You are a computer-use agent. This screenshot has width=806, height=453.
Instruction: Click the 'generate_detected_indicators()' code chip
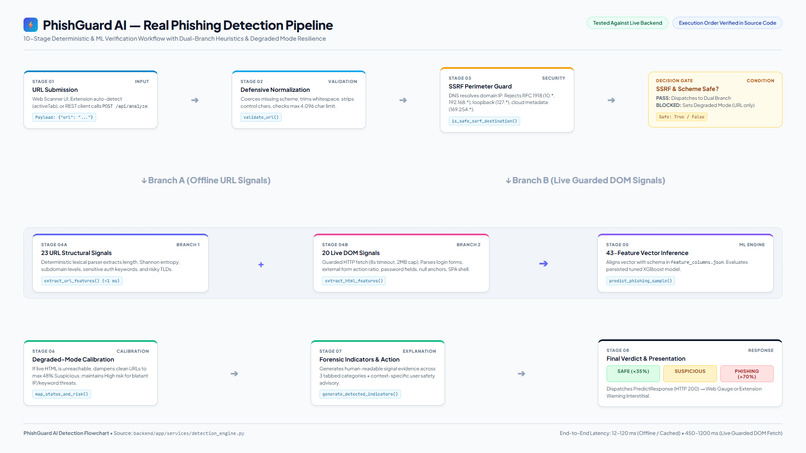click(x=360, y=394)
